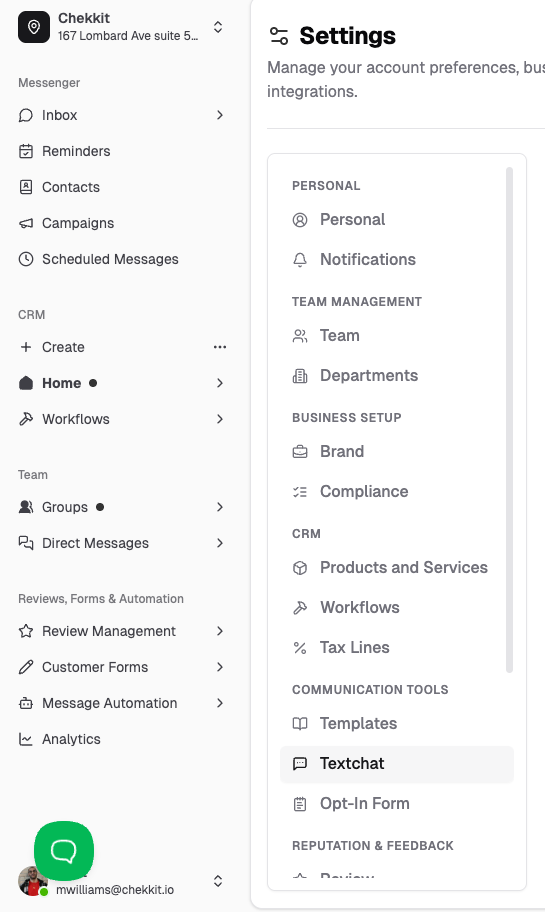This screenshot has height=912, width=545.
Task: Click the Reminders calendar icon
Action: click(x=26, y=151)
